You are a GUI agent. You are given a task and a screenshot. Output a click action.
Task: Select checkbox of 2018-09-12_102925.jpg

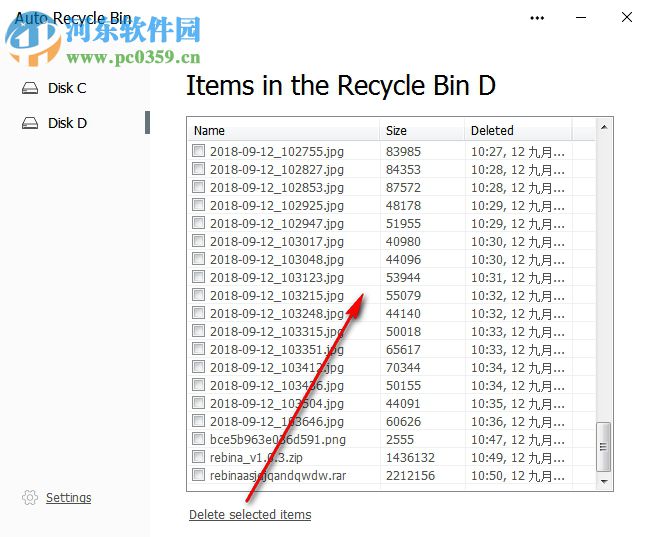coord(199,205)
